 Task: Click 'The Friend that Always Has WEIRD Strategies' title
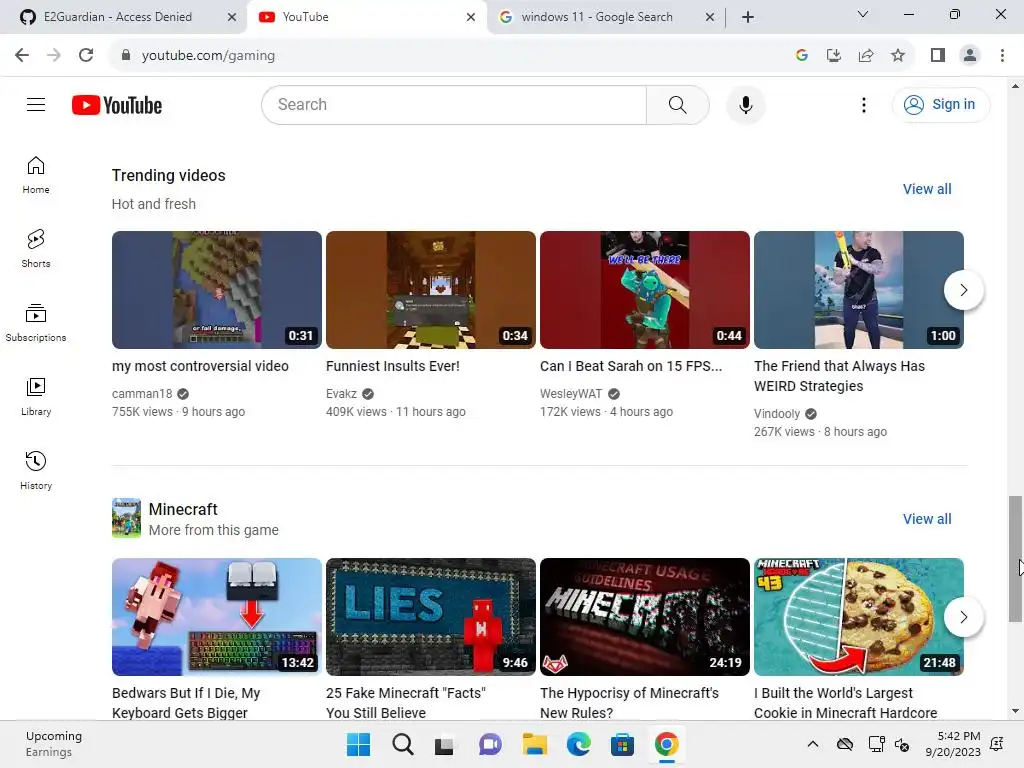tap(839, 376)
